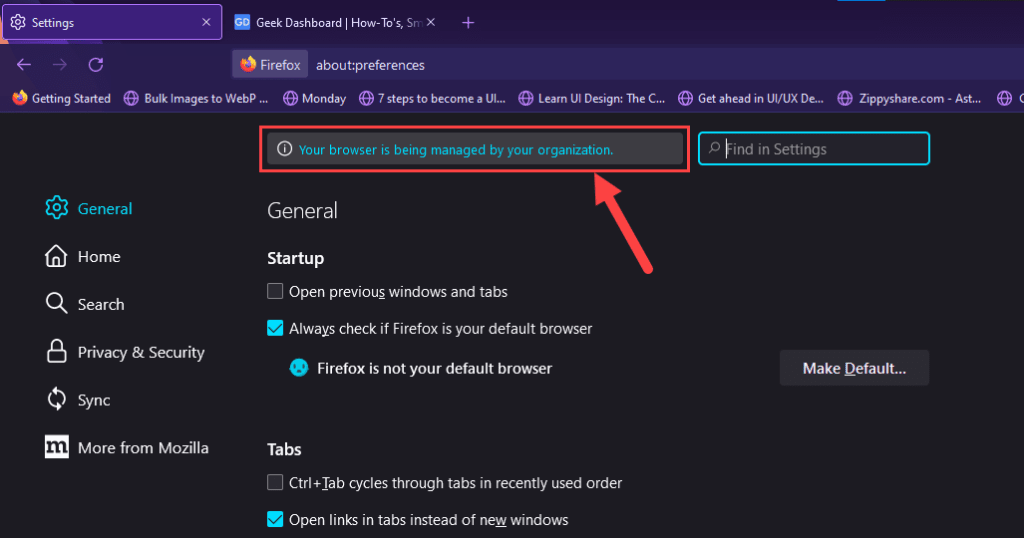Reload the page with refresh icon

pyautogui.click(x=96, y=65)
